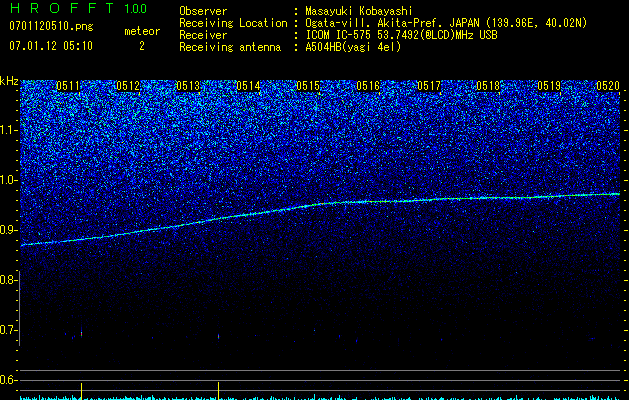Click the 0515 time marker
This screenshot has height=400, width=629.
pyautogui.click(x=308, y=86)
